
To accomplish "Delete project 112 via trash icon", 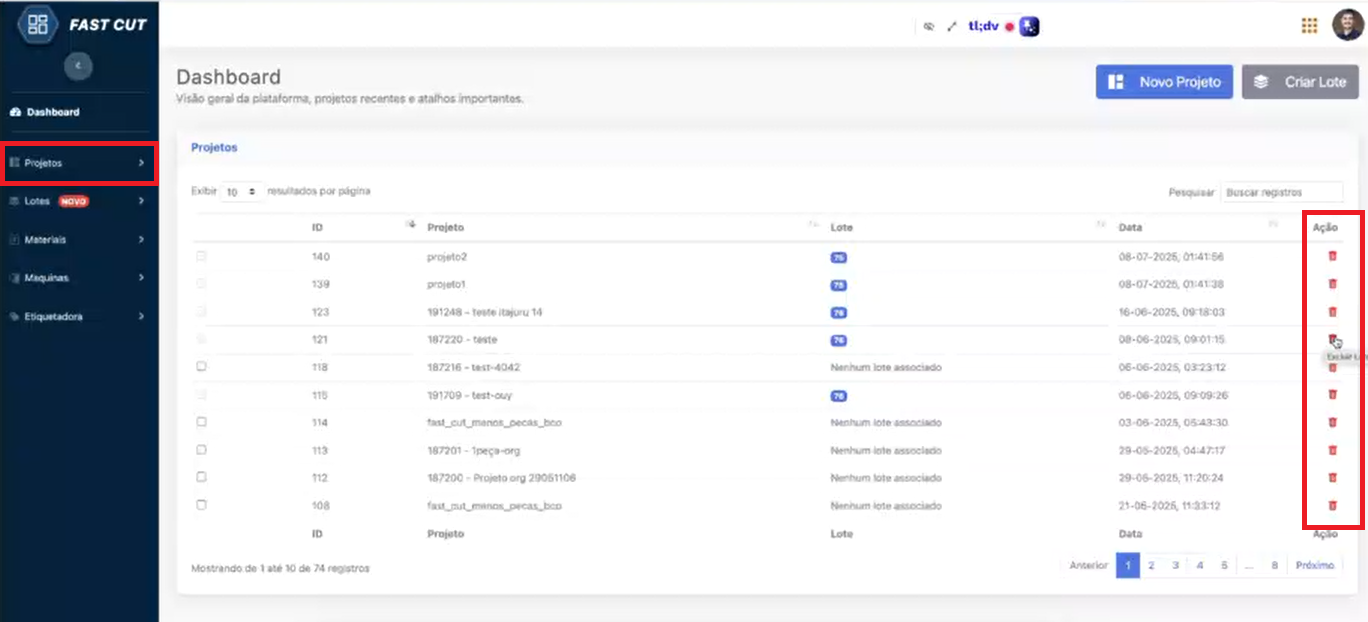I will coord(1332,478).
